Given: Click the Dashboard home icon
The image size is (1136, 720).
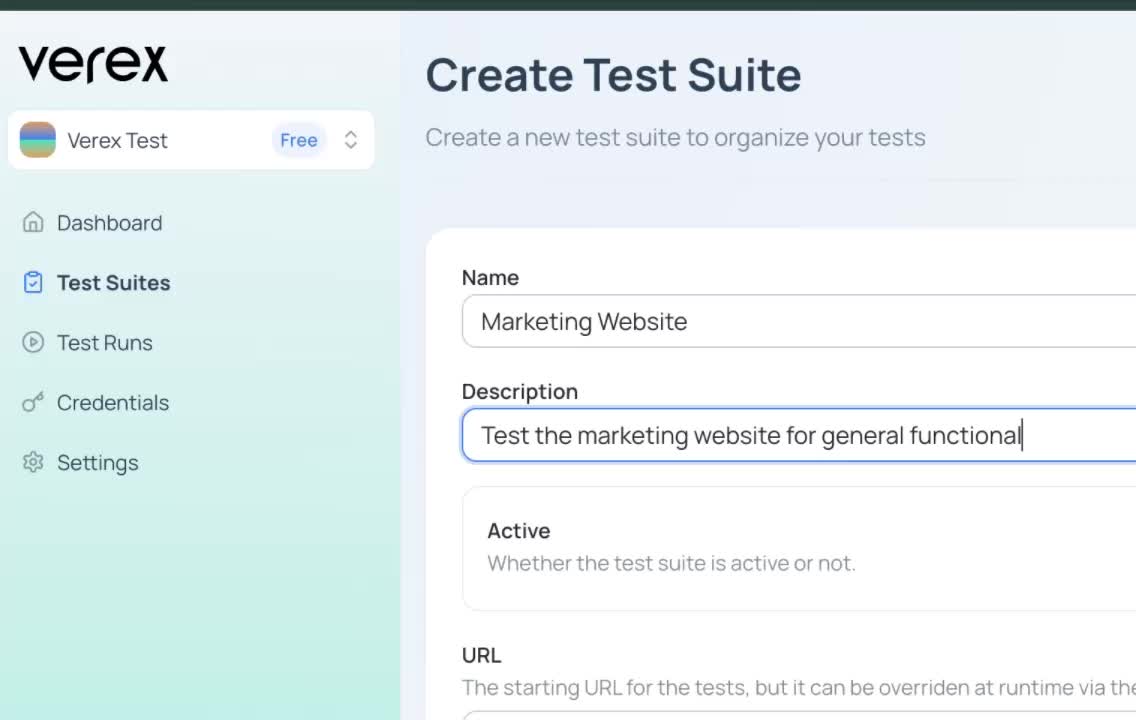Looking at the screenshot, I should [33, 222].
